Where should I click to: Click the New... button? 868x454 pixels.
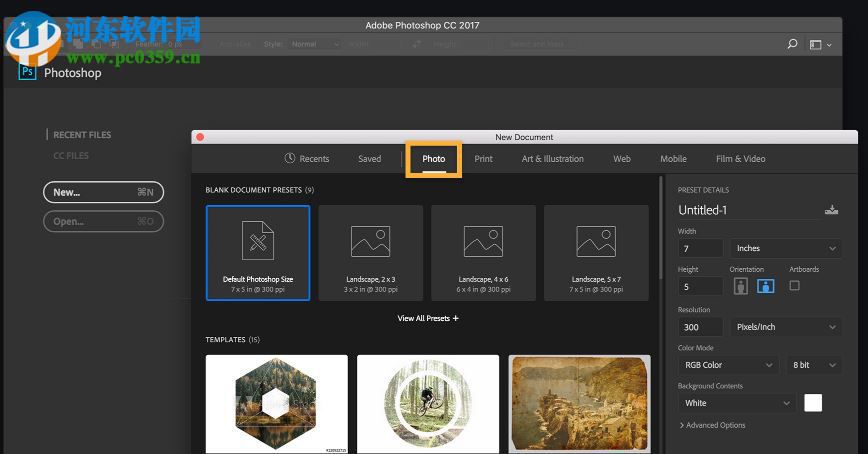104,192
